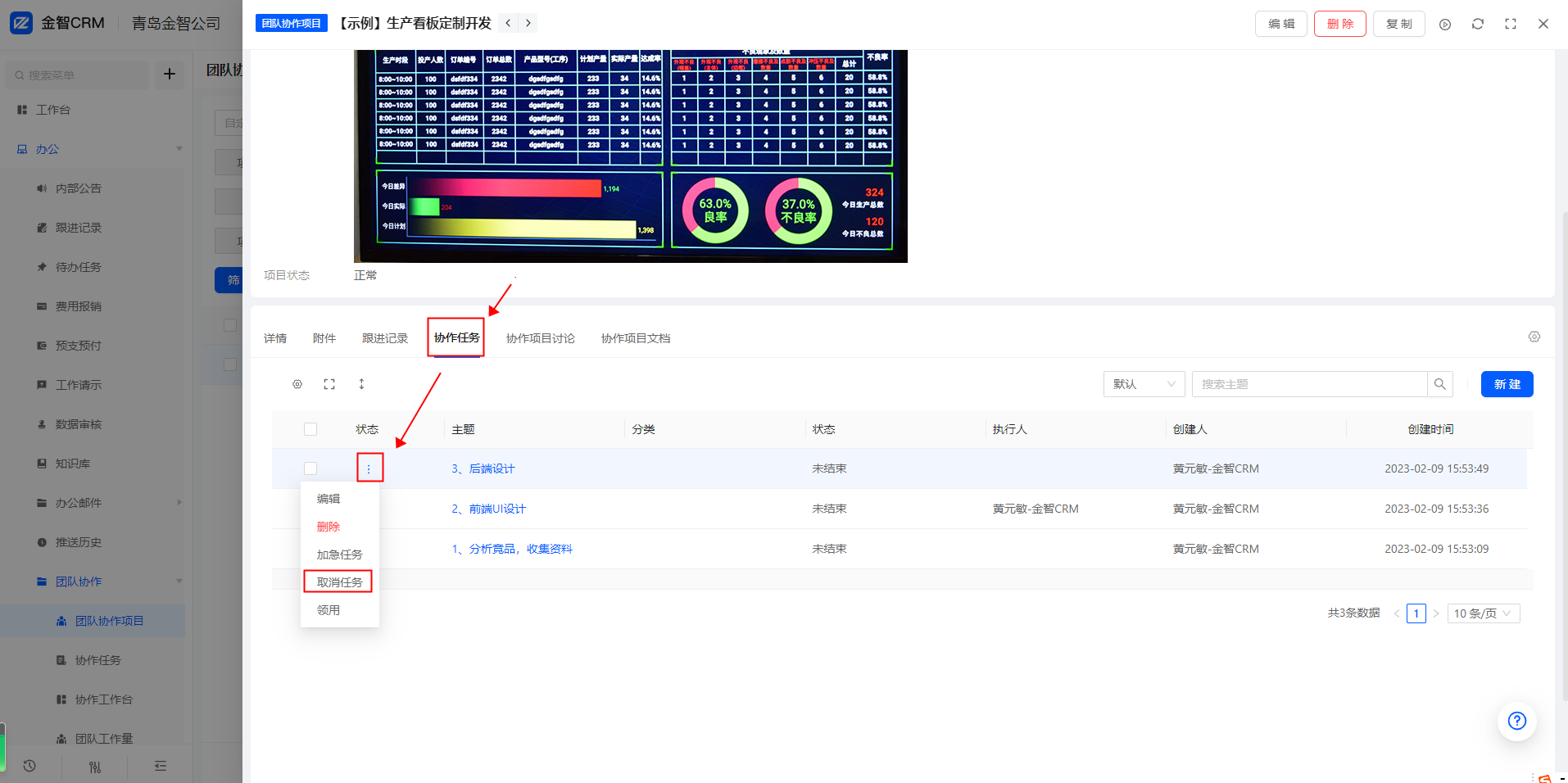This screenshot has height=783, width=1568.
Task: Choose 删除 from the context menu
Action: (340, 527)
